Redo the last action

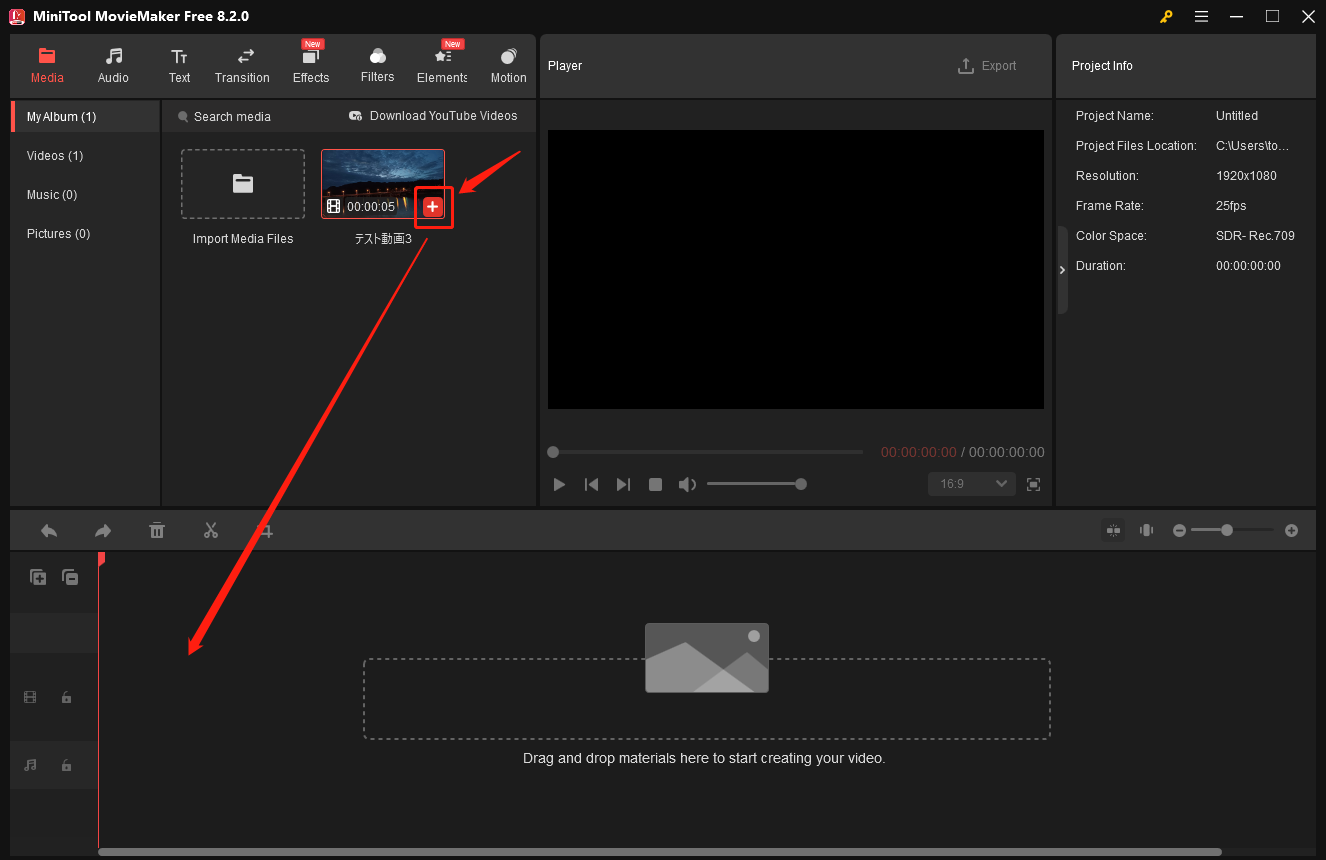pos(103,531)
